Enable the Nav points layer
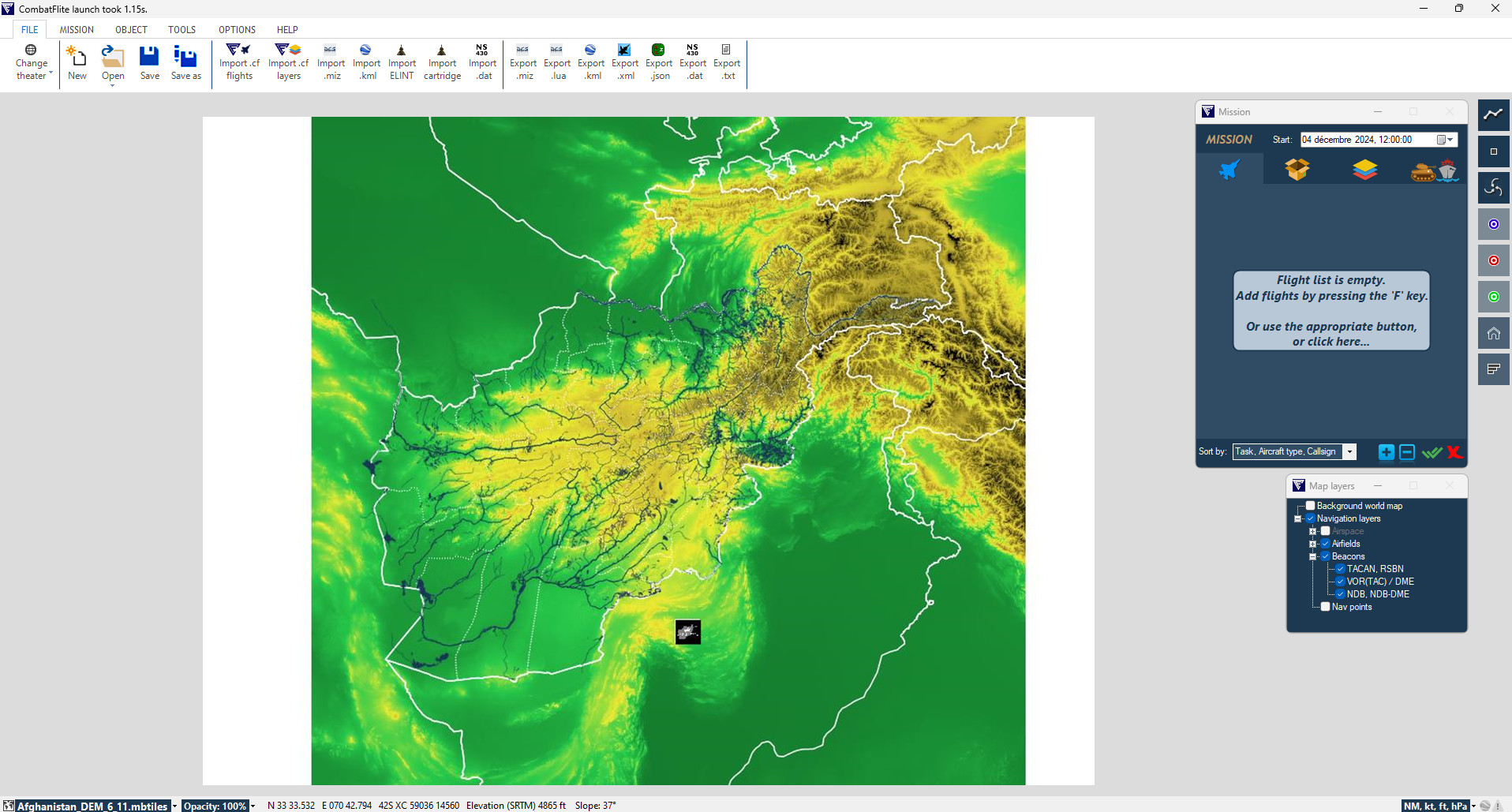 (x=1326, y=607)
